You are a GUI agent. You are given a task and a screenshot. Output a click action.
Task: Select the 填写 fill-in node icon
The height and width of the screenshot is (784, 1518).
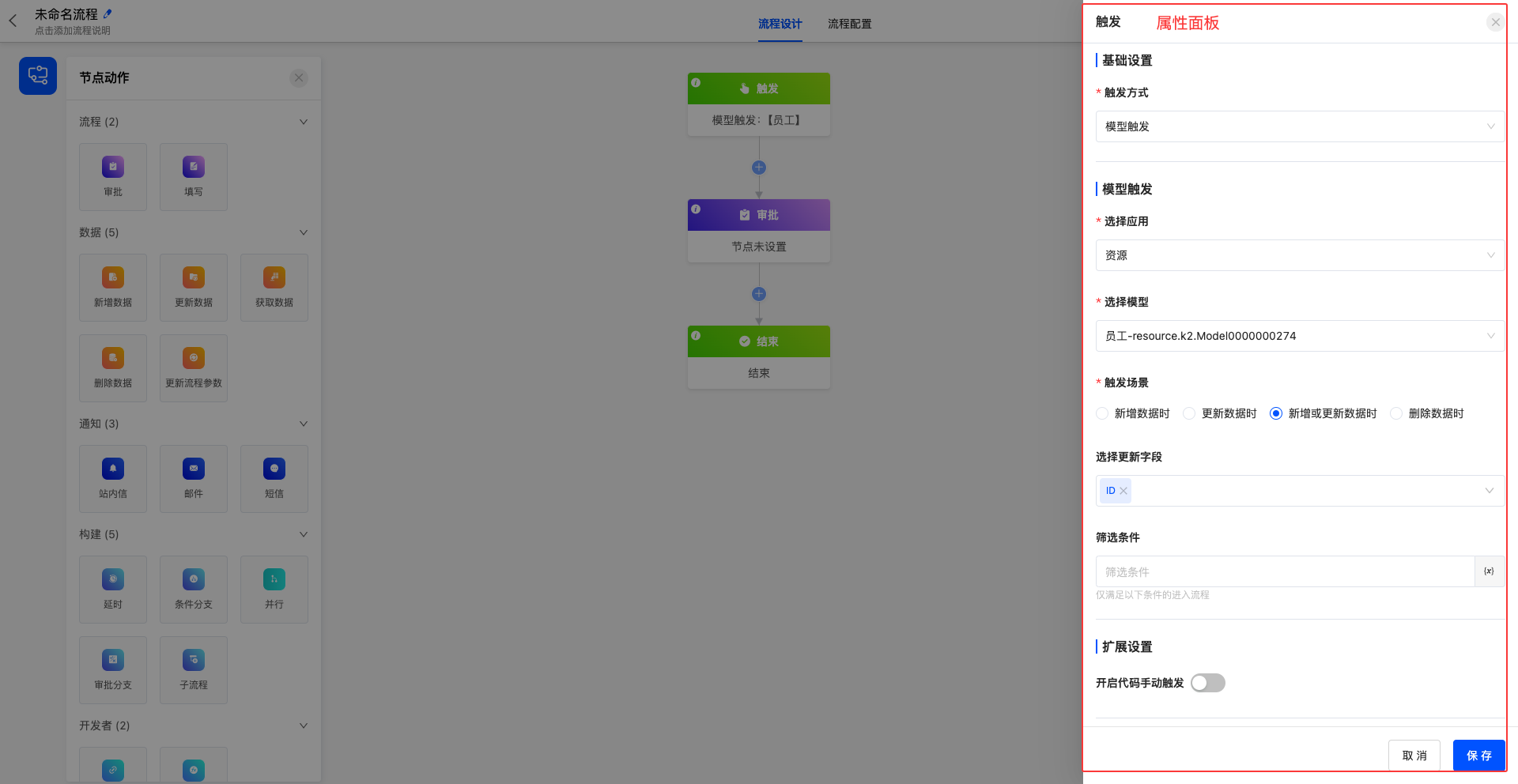coord(194,168)
